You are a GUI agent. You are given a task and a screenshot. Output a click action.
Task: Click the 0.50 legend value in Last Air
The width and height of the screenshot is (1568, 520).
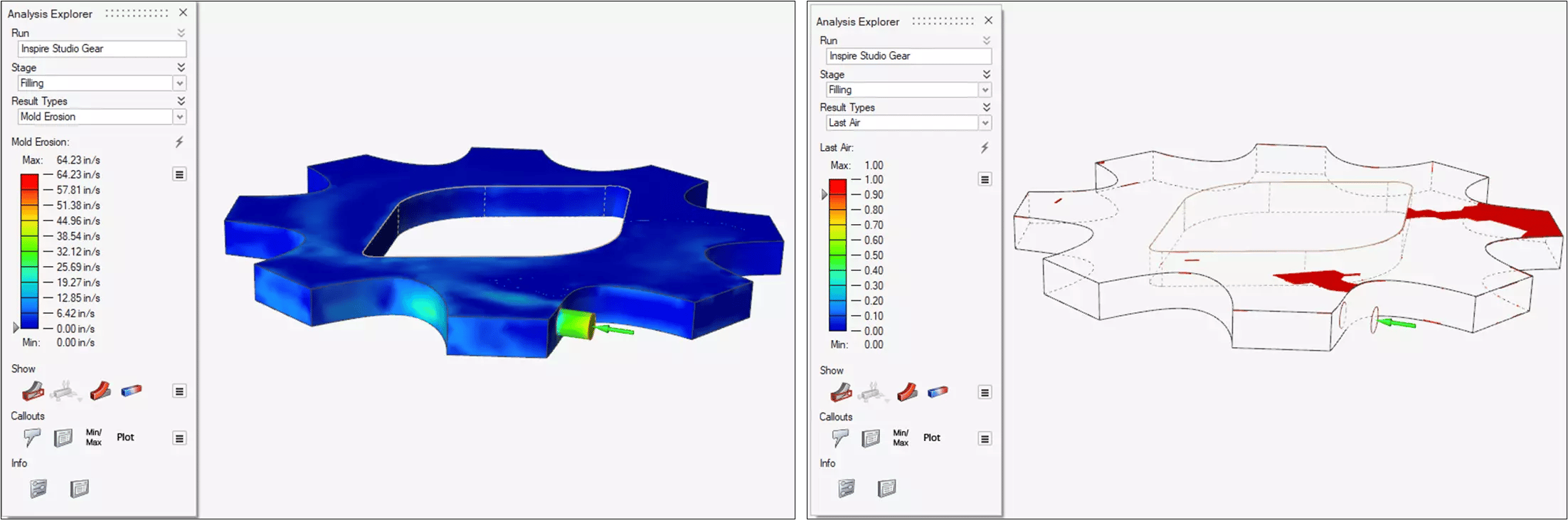(874, 255)
